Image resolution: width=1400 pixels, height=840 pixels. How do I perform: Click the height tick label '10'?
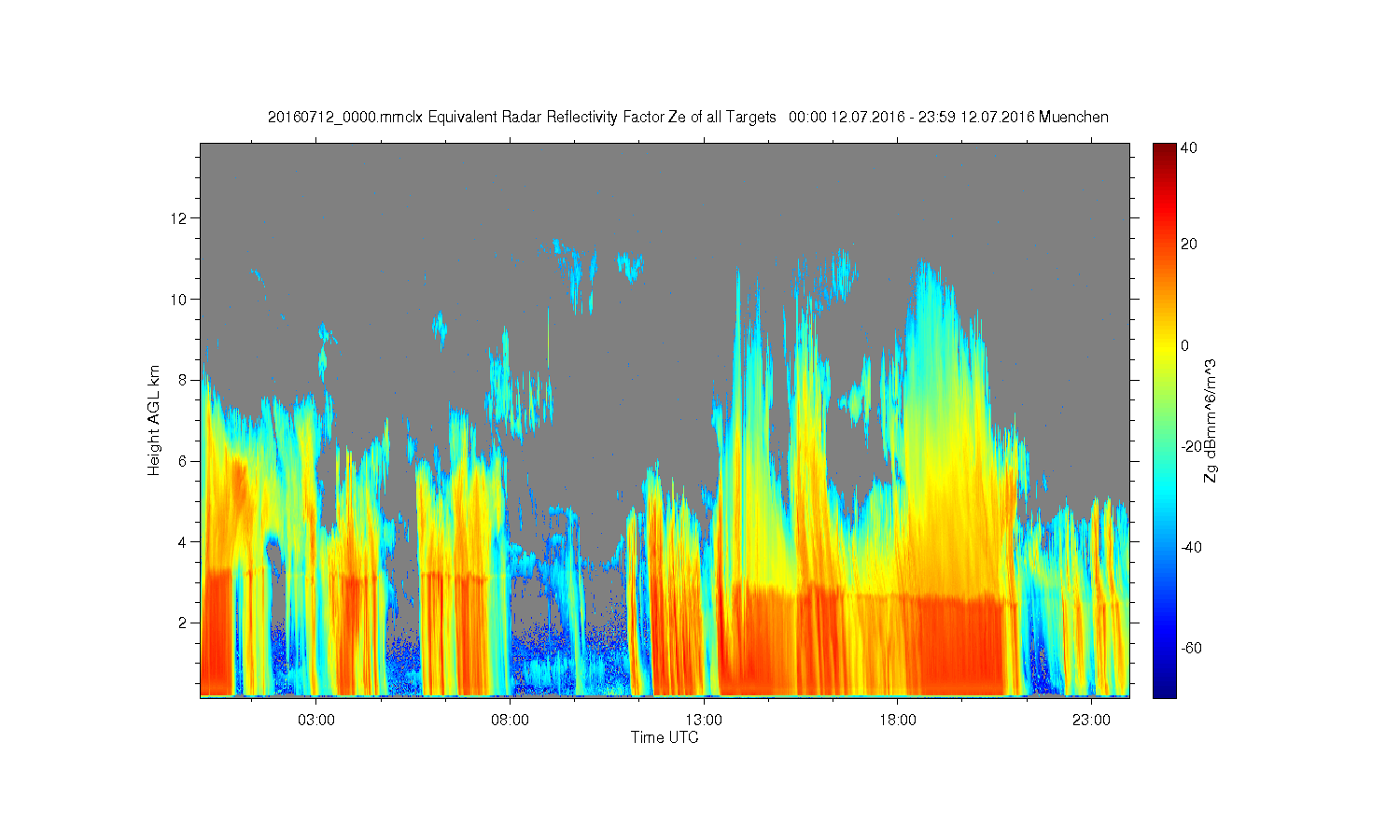pyautogui.click(x=180, y=300)
